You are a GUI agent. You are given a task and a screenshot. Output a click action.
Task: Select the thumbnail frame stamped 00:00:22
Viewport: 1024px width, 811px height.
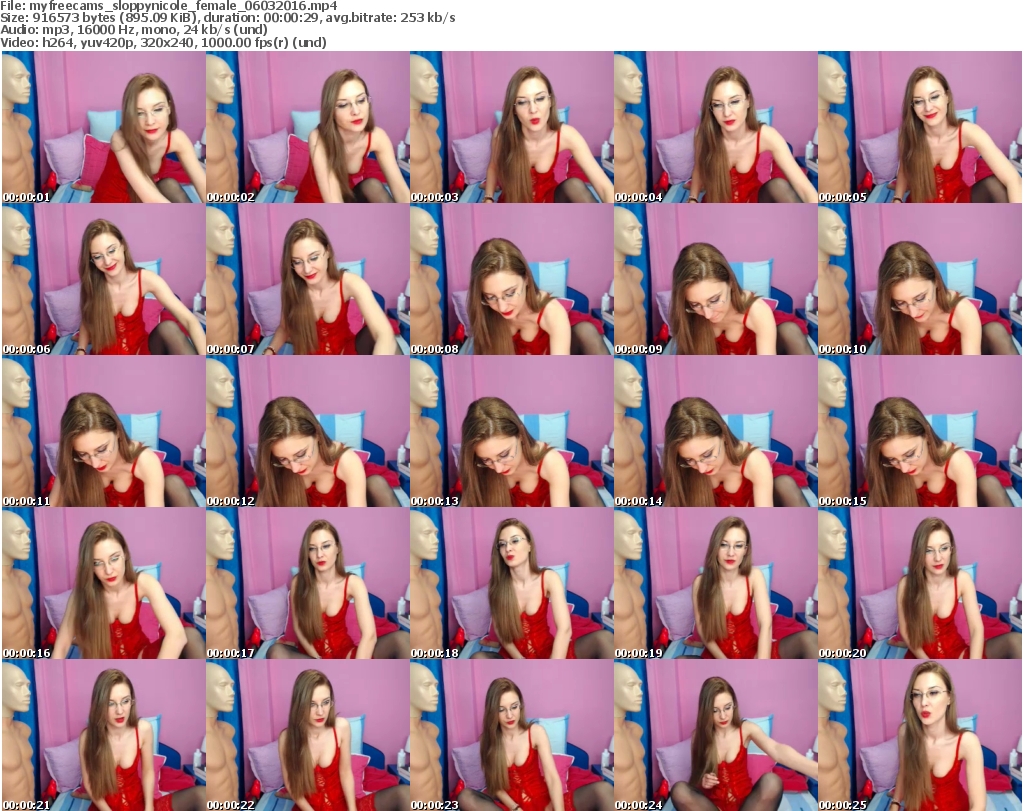[308, 735]
